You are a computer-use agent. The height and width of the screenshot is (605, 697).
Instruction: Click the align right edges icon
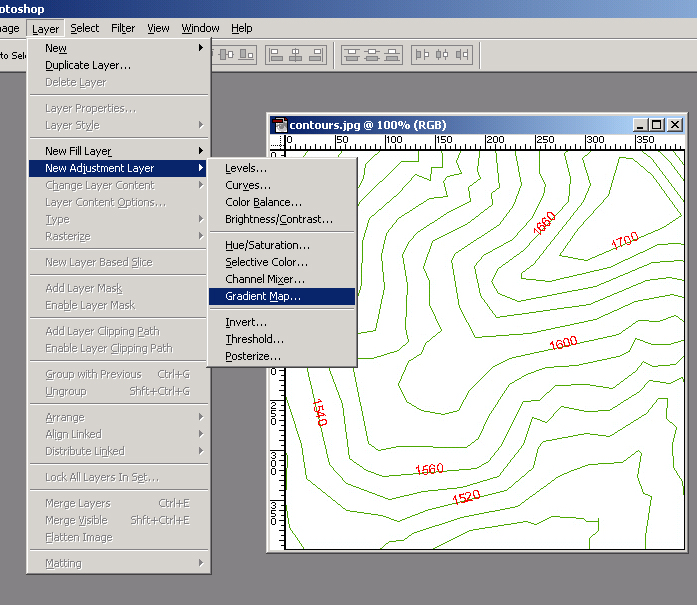tap(316, 55)
